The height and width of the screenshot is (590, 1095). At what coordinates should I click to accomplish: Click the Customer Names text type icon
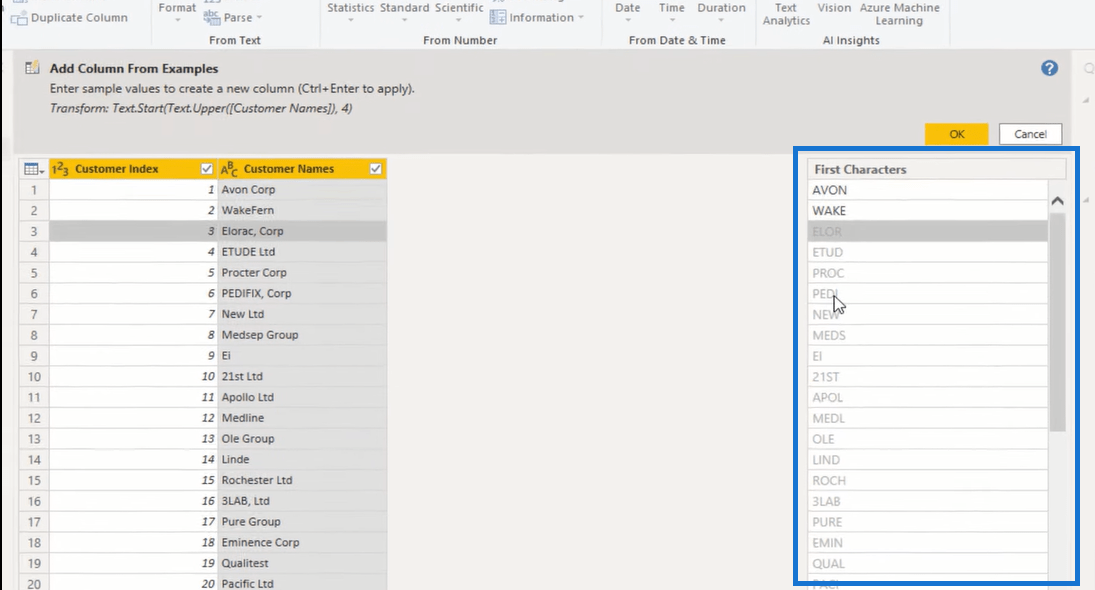[x=229, y=169]
